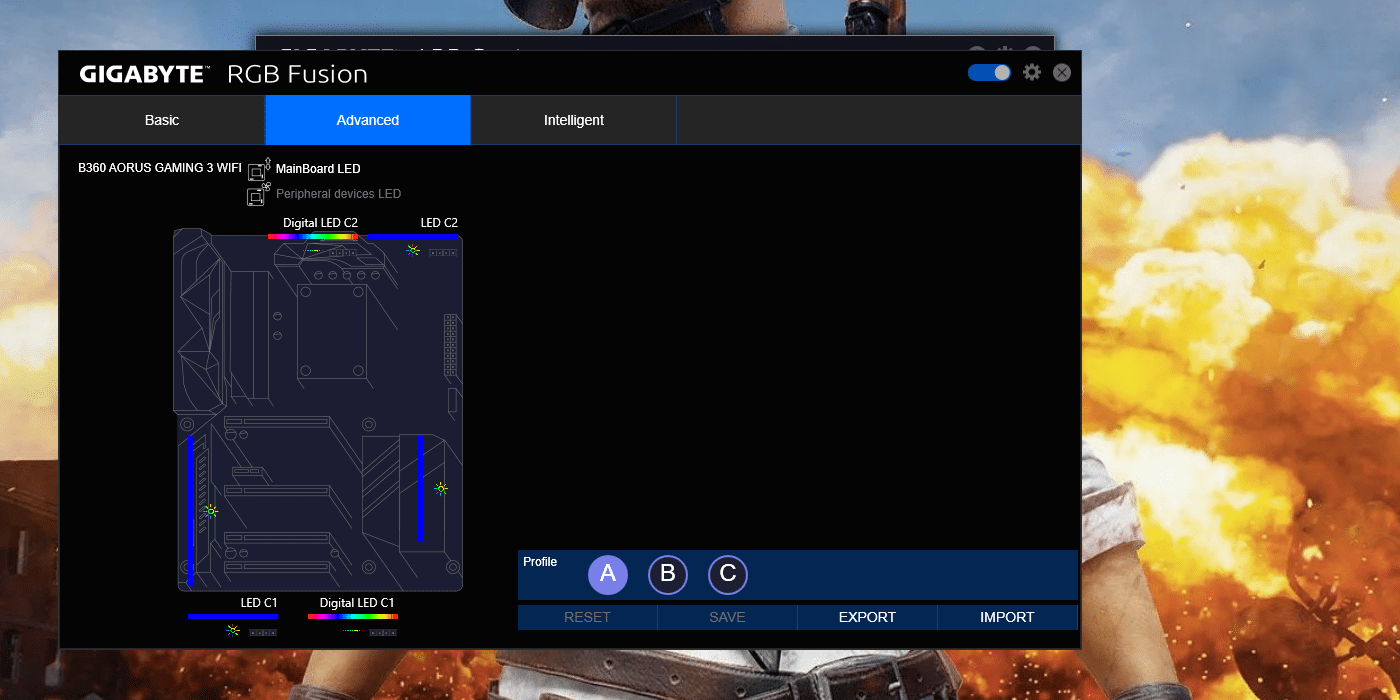Click the chipset heatsink light icon
Image resolution: width=1400 pixels, height=700 pixels.
click(x=441, y=489)
